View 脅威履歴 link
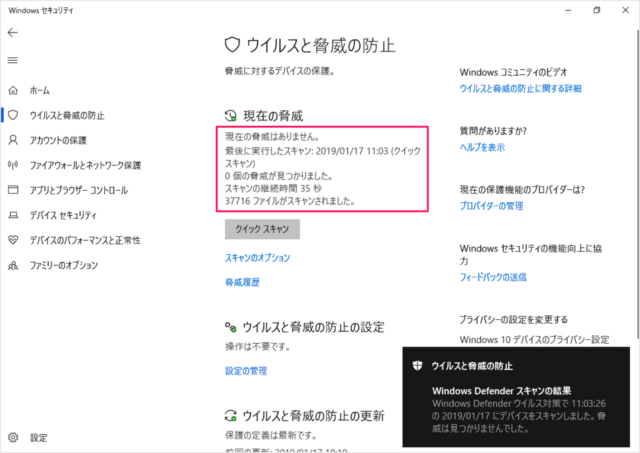The height and width of the screenshot is (453, 640). [x=242, y=282]
